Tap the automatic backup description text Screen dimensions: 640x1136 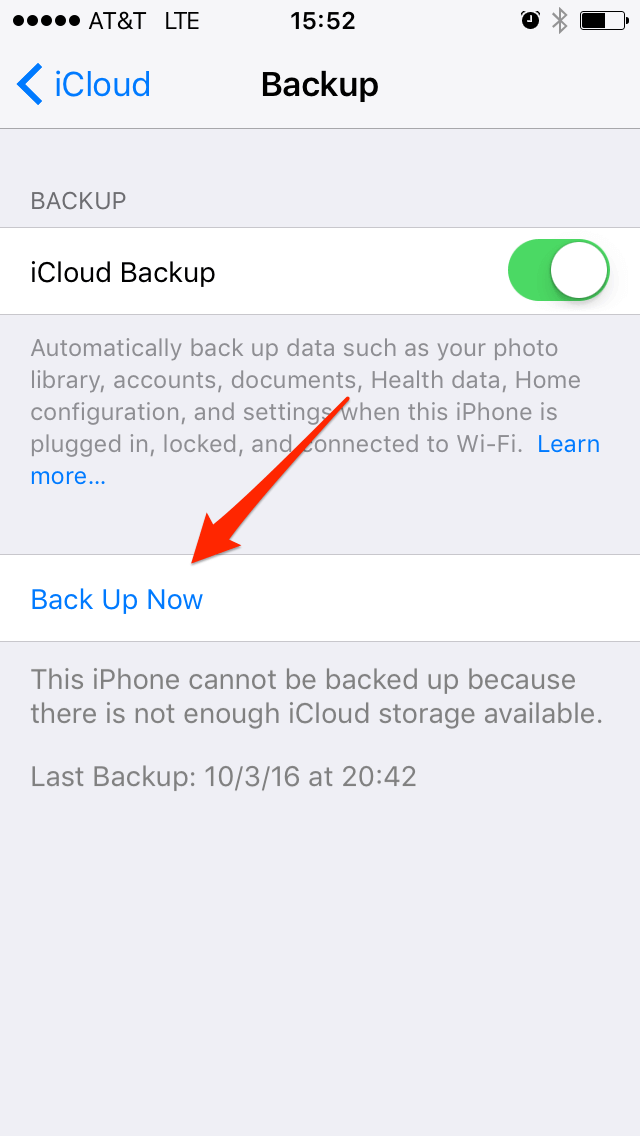[315, 412]
